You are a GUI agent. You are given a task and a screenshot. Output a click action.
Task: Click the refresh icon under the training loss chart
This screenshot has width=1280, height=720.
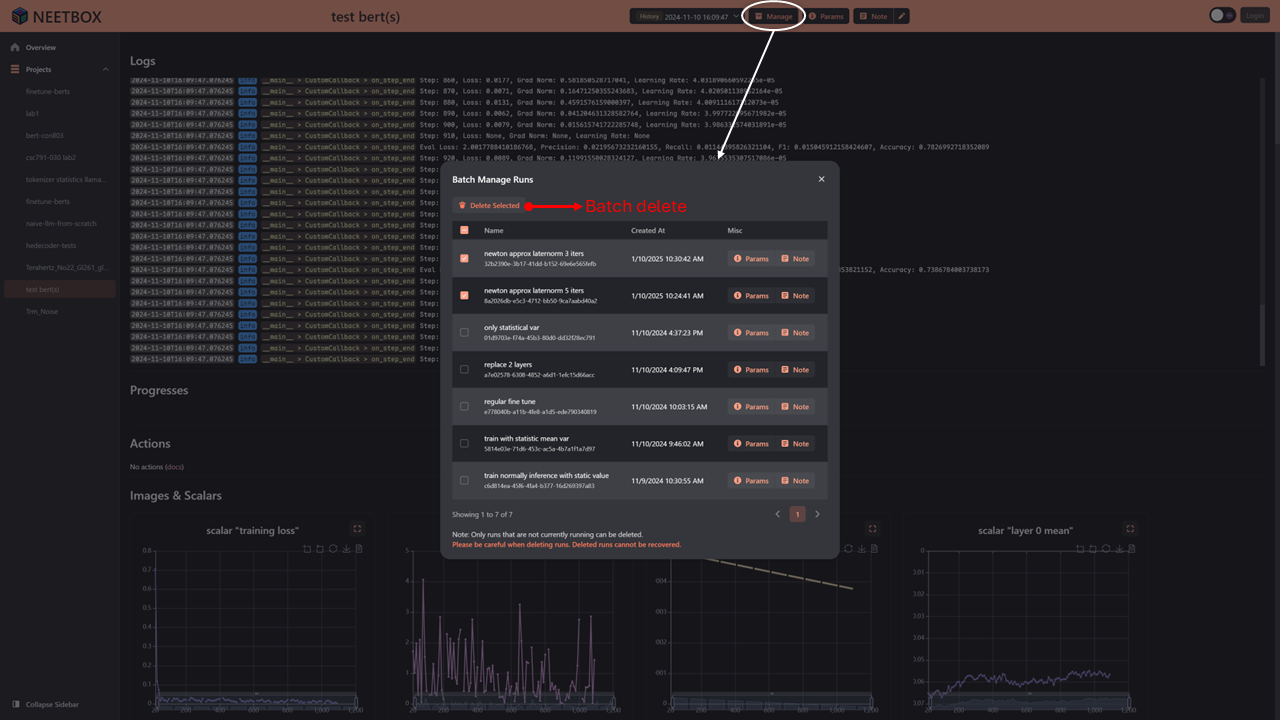coord(333,548)
